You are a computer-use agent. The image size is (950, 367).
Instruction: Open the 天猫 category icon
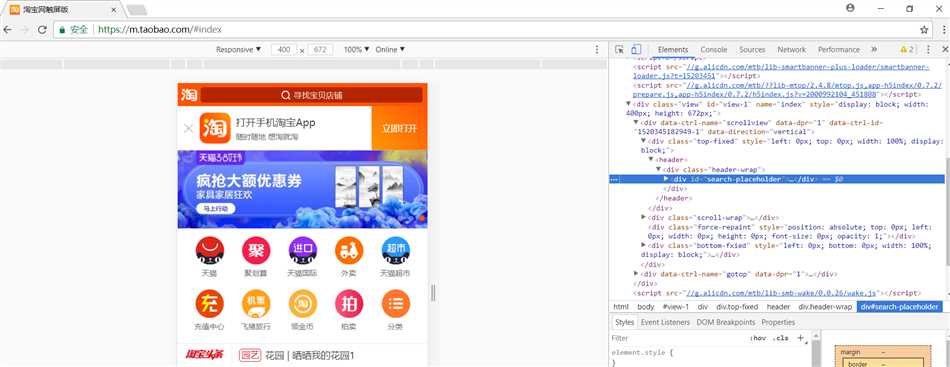point(210,251)
